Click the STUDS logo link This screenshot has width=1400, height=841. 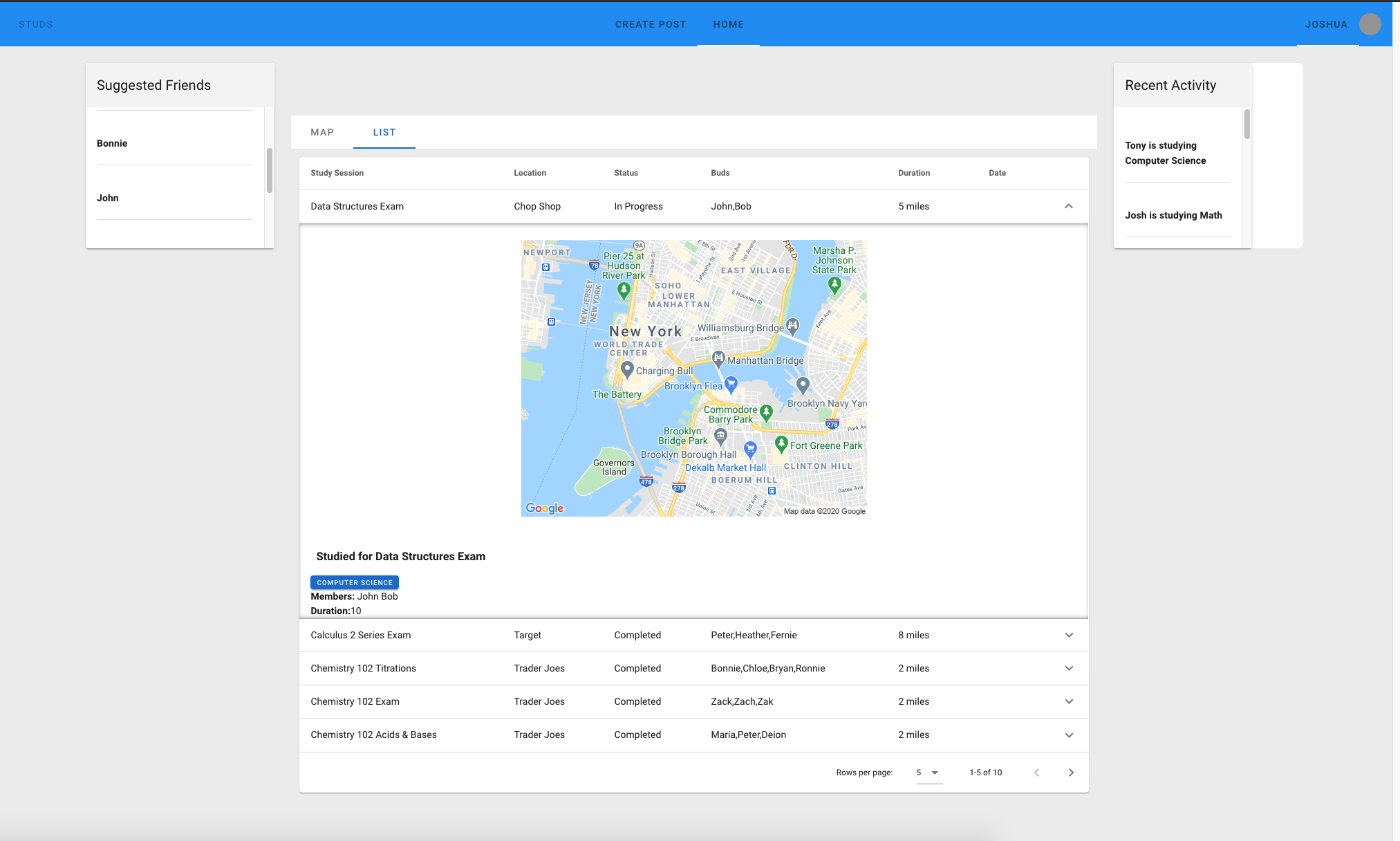coord(36,24)
